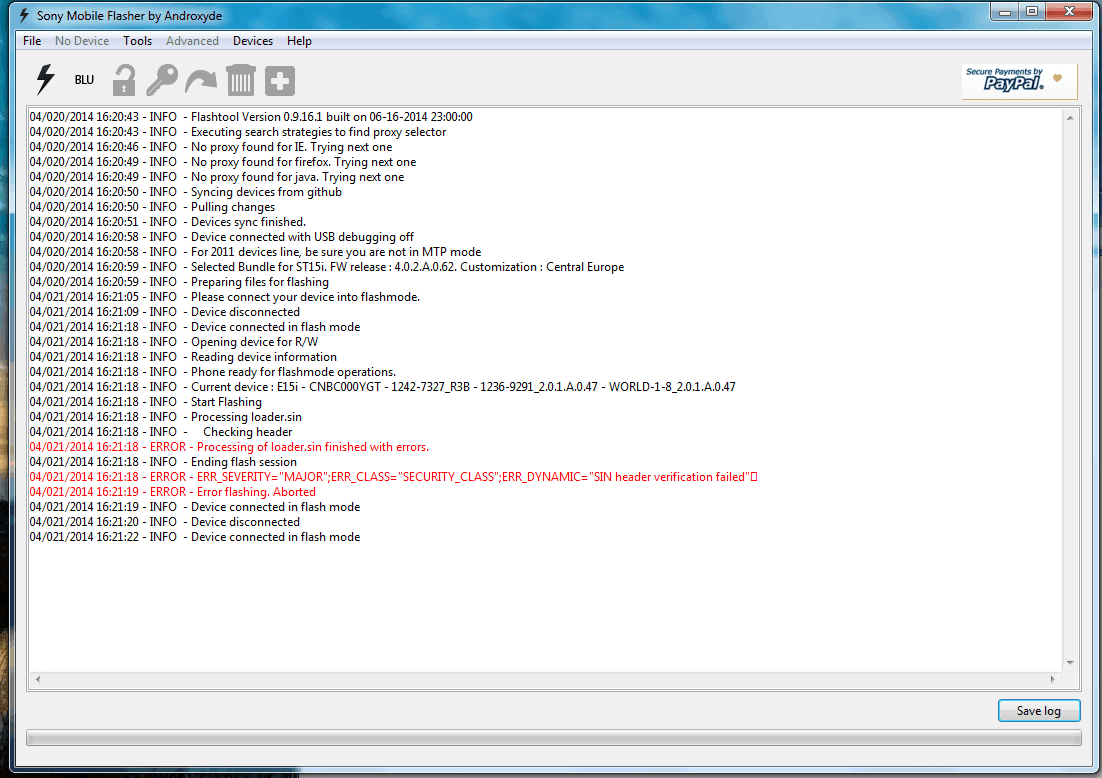Image resolution: width=1102 pixels, height=778 pixels.
Task: Maximize the Sony Mobile Flasher window
Action: [1032, 11]
